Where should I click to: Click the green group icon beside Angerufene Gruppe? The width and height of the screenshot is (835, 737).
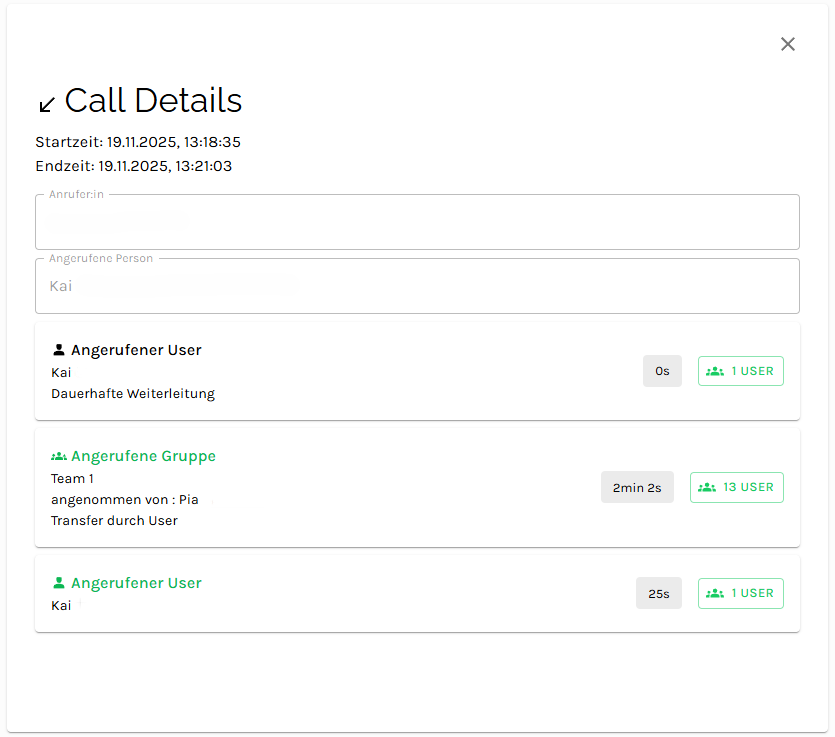point(59,456)
